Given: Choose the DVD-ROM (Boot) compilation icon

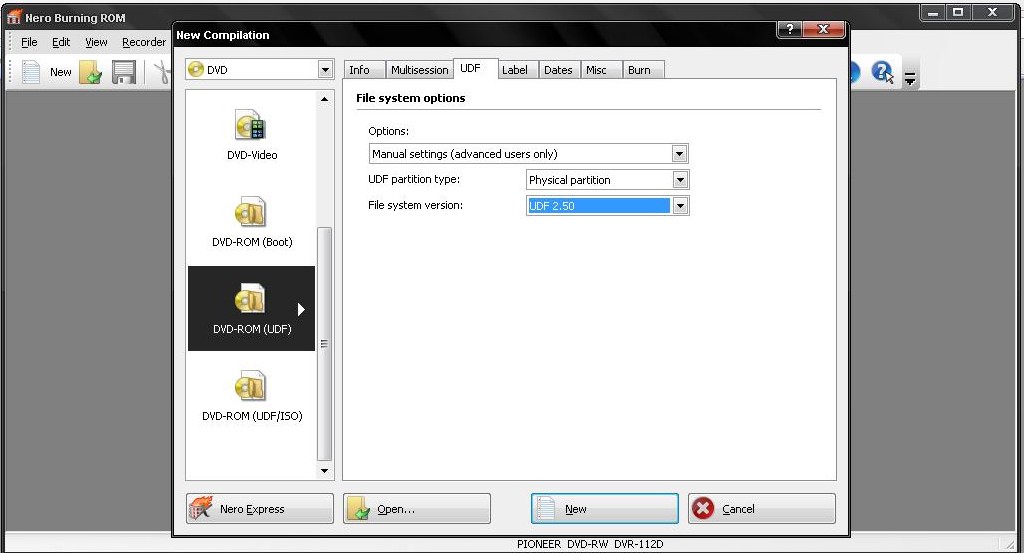Looking at the screenshot, I should coord(251,213).
